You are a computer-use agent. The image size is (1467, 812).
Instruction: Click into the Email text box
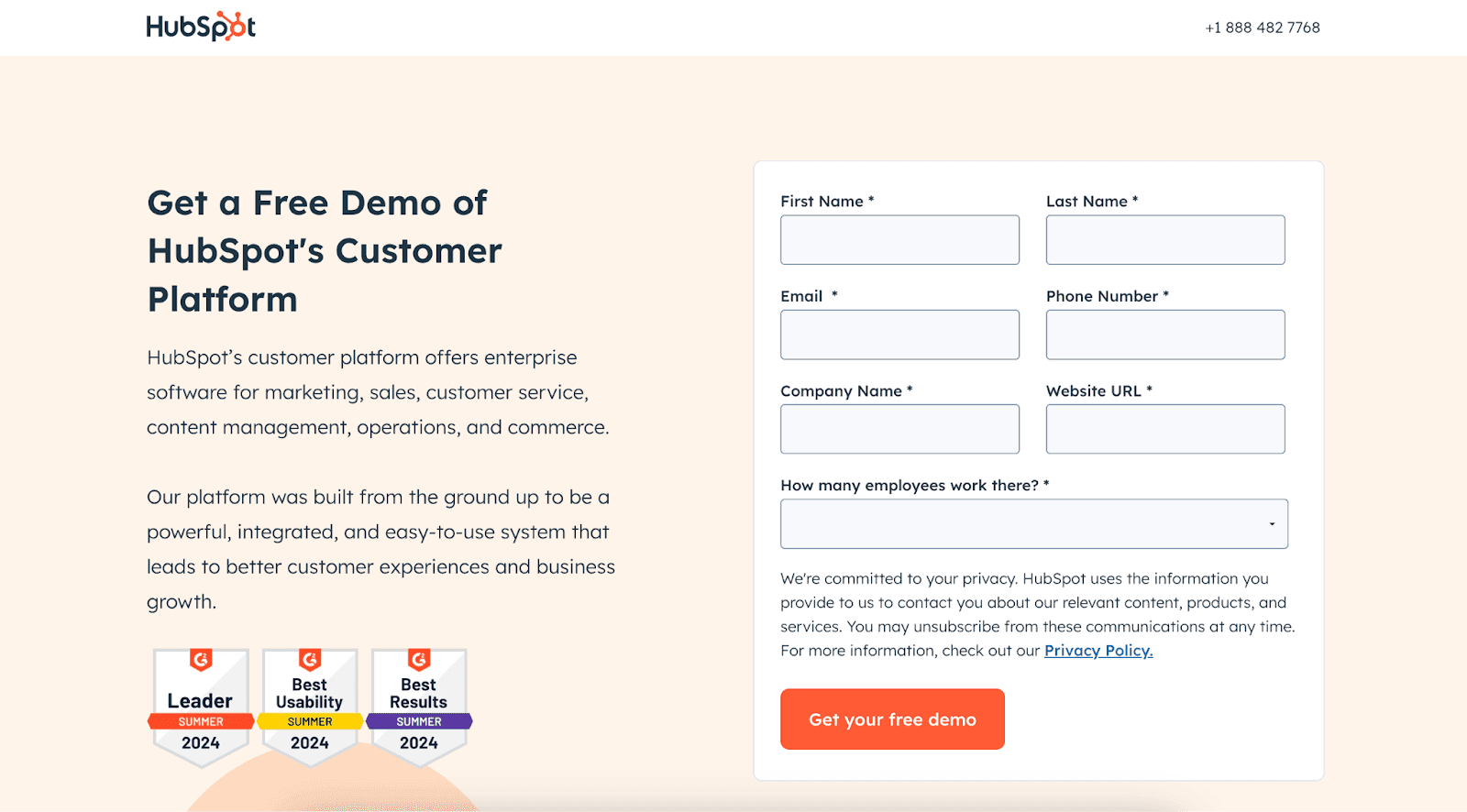pos(899,335)
